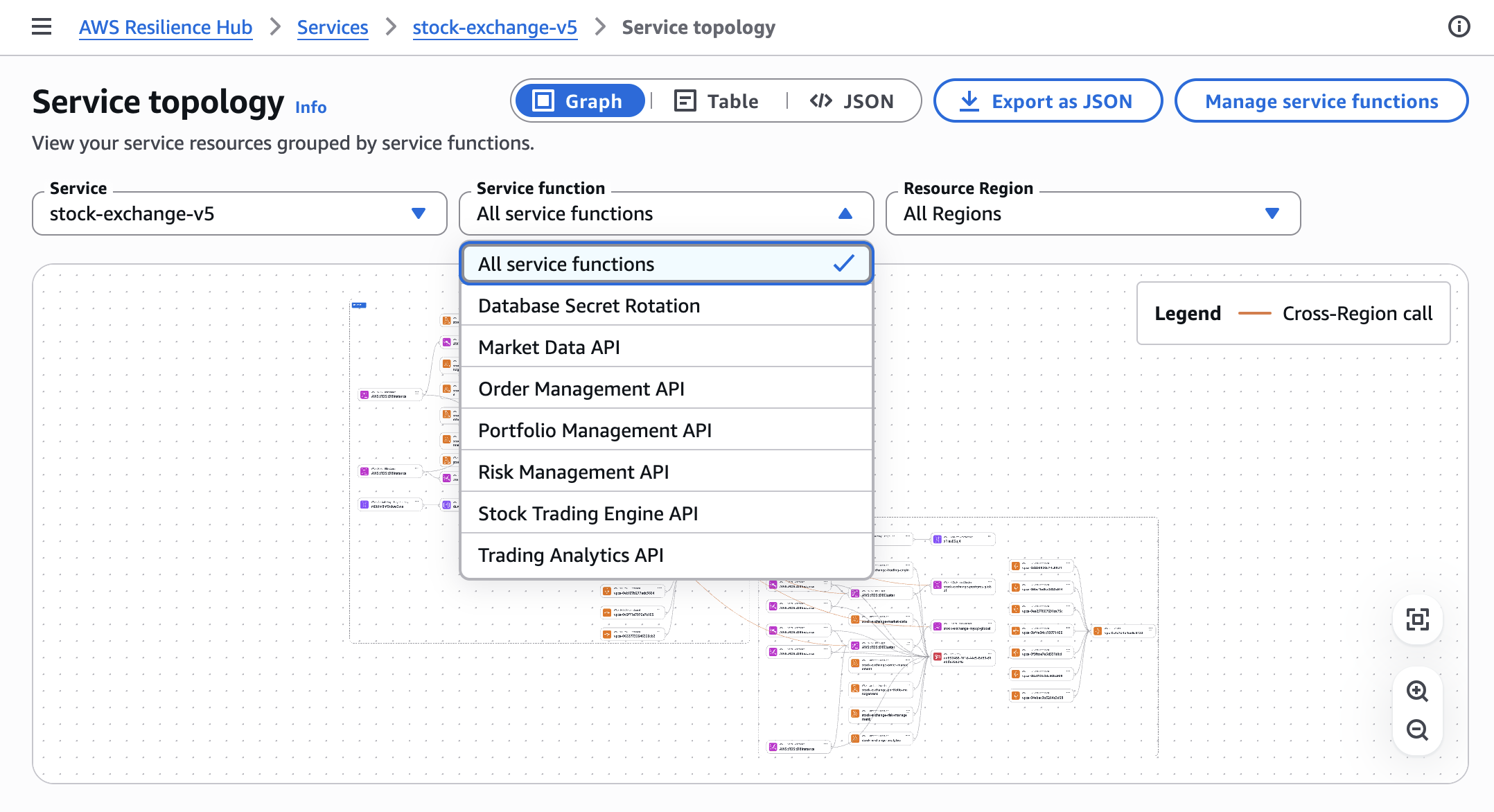1494x812 pixels.
Task: Expand the Service dropdown
Action: pyautogui.click(x=240, y=213)
